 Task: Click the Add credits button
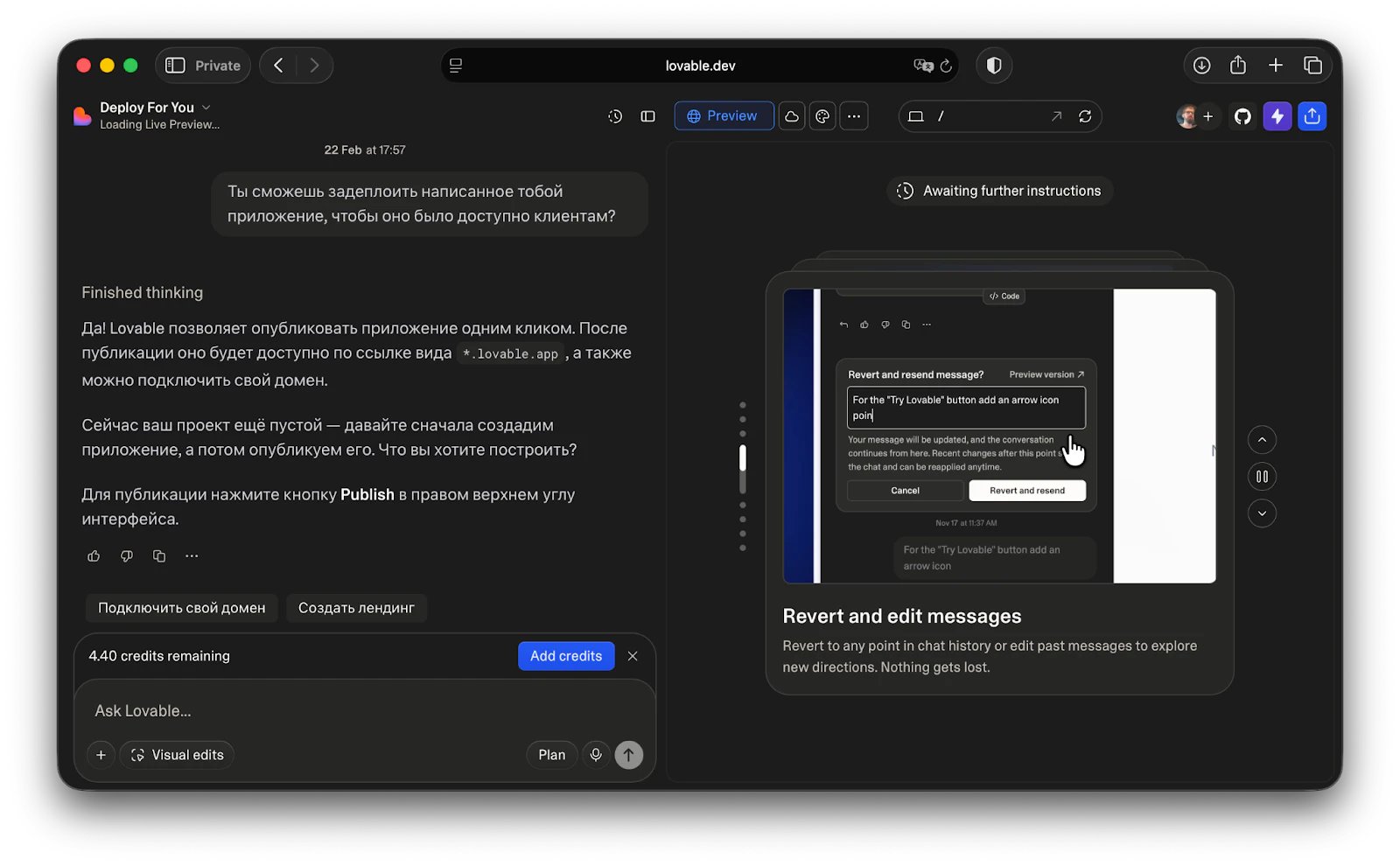566,656
